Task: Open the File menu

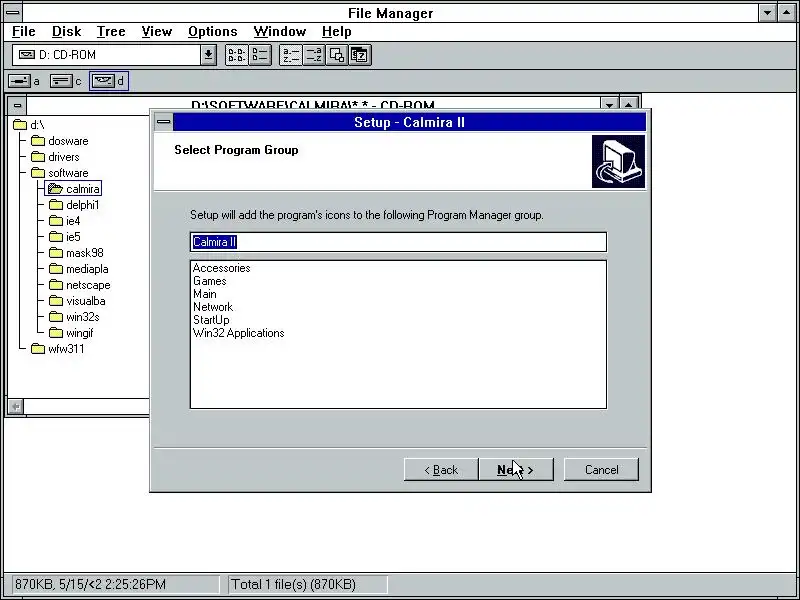Action: 23,32
